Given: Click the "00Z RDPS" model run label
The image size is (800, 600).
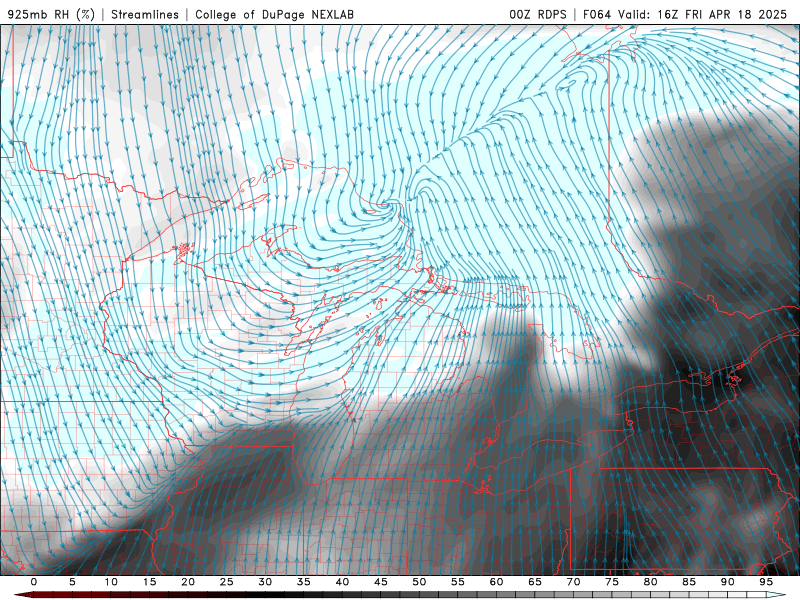Looking at the screenshot, I should click(538, 14).
